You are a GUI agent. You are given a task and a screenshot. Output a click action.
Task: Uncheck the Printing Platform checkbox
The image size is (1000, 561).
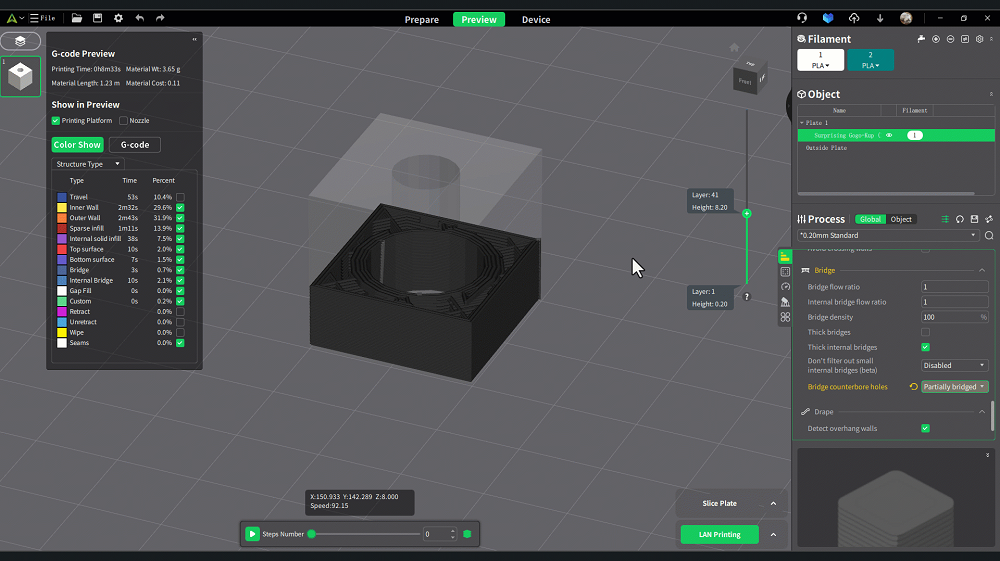[x=56, y=121]
